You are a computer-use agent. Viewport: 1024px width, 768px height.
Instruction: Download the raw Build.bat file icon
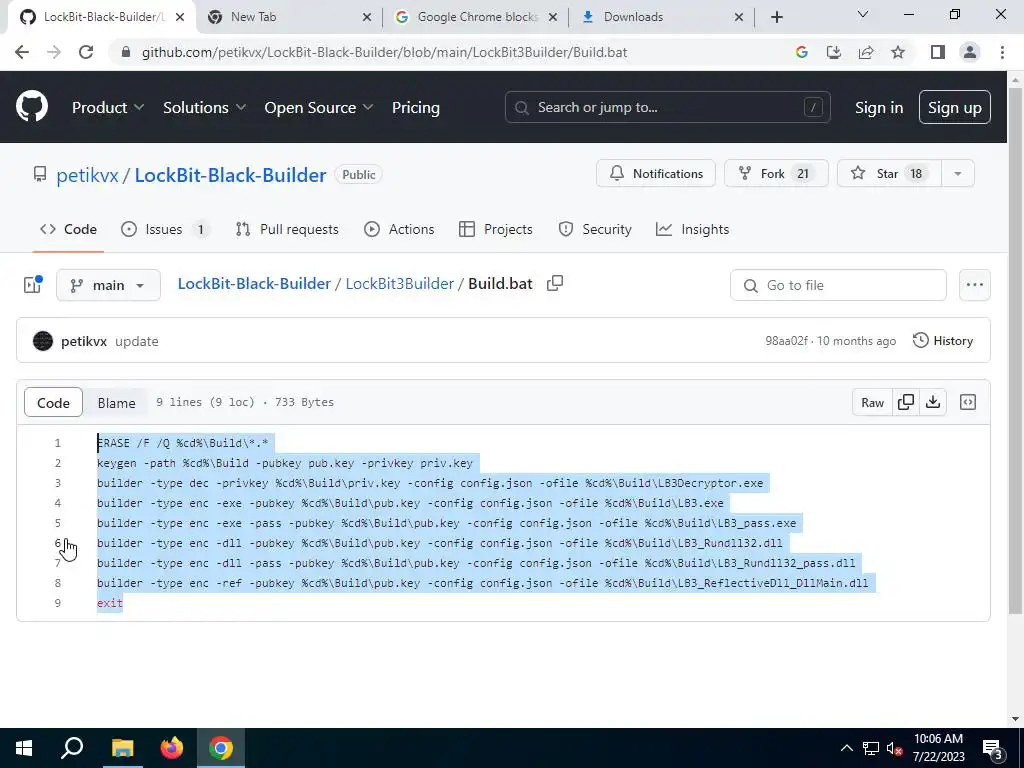pyautogui.click(x=933, y=402)
